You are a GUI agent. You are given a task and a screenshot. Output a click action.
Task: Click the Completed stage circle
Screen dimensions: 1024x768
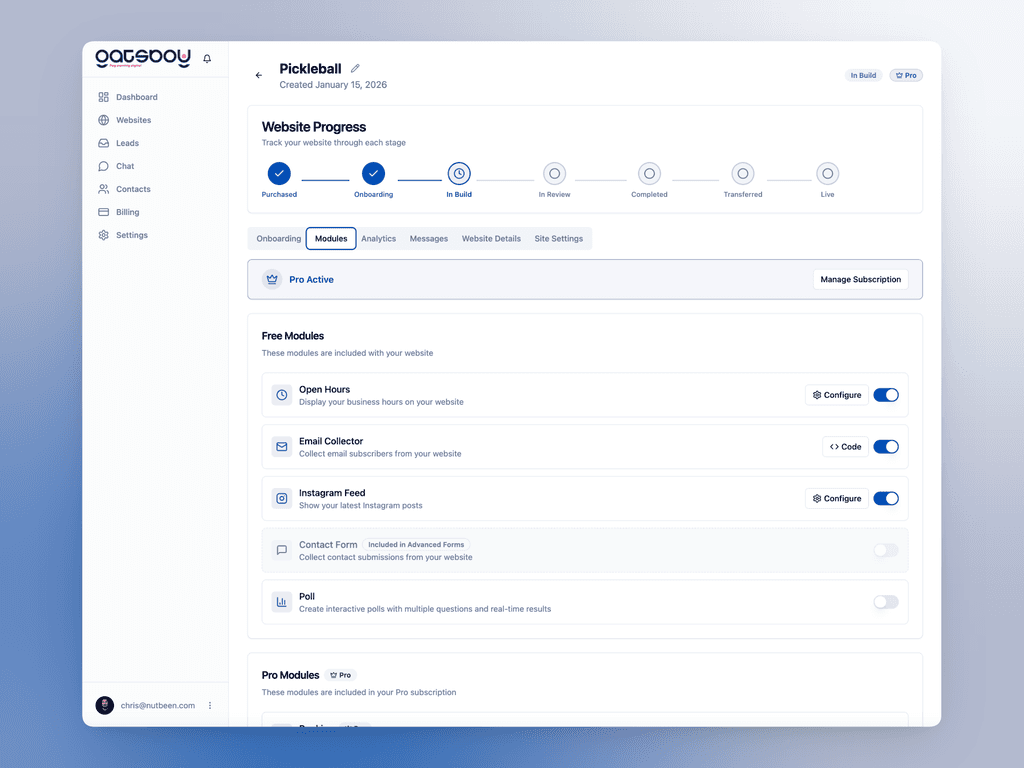click(x=649, y=172)
